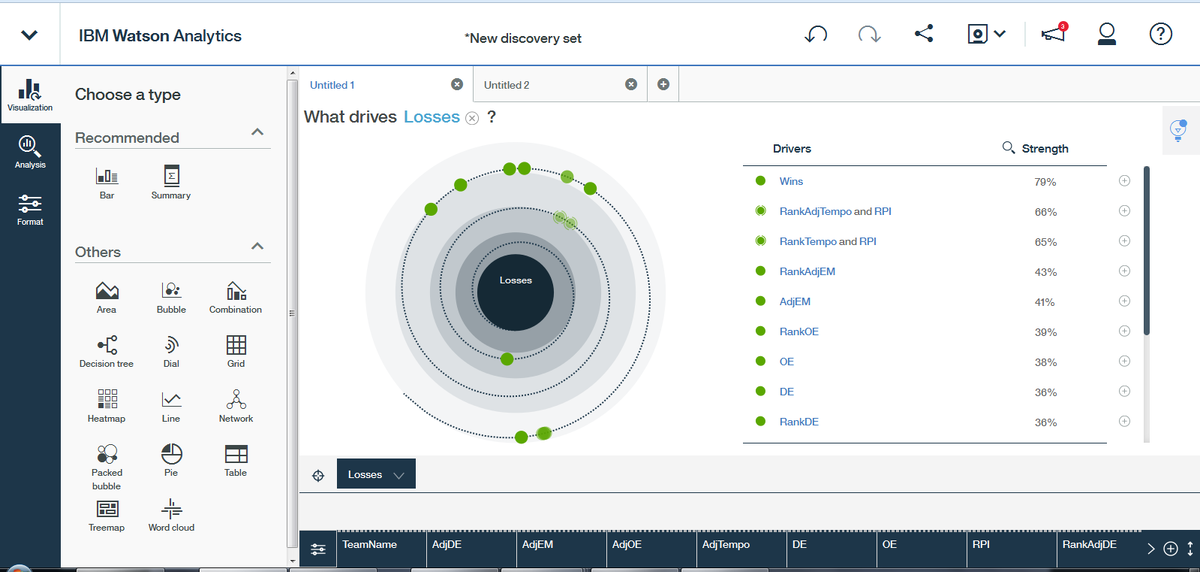
Task: Open the help question mark
Action: click(x=1160, y=34)
